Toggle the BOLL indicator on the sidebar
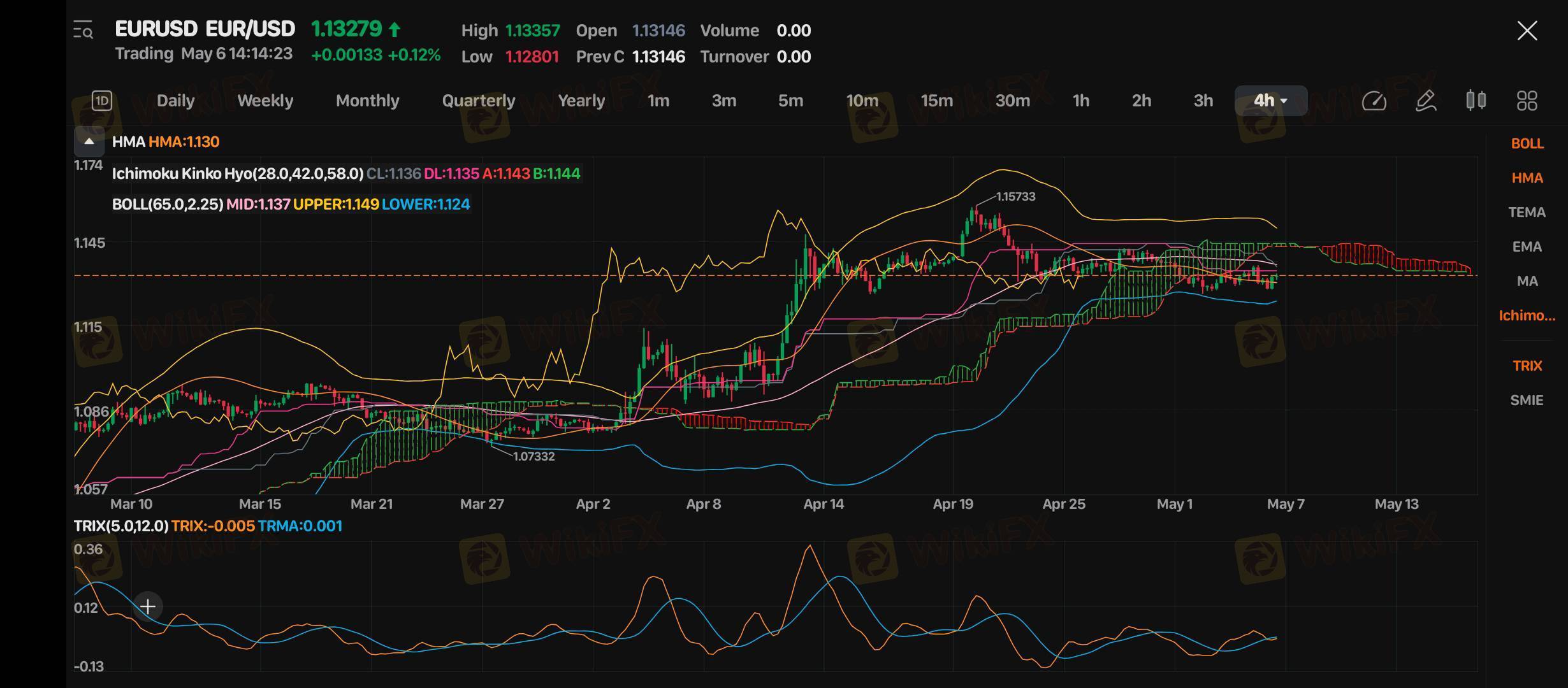Image resolution: width=1568 pixels, height=688 pixels. 1527,143
